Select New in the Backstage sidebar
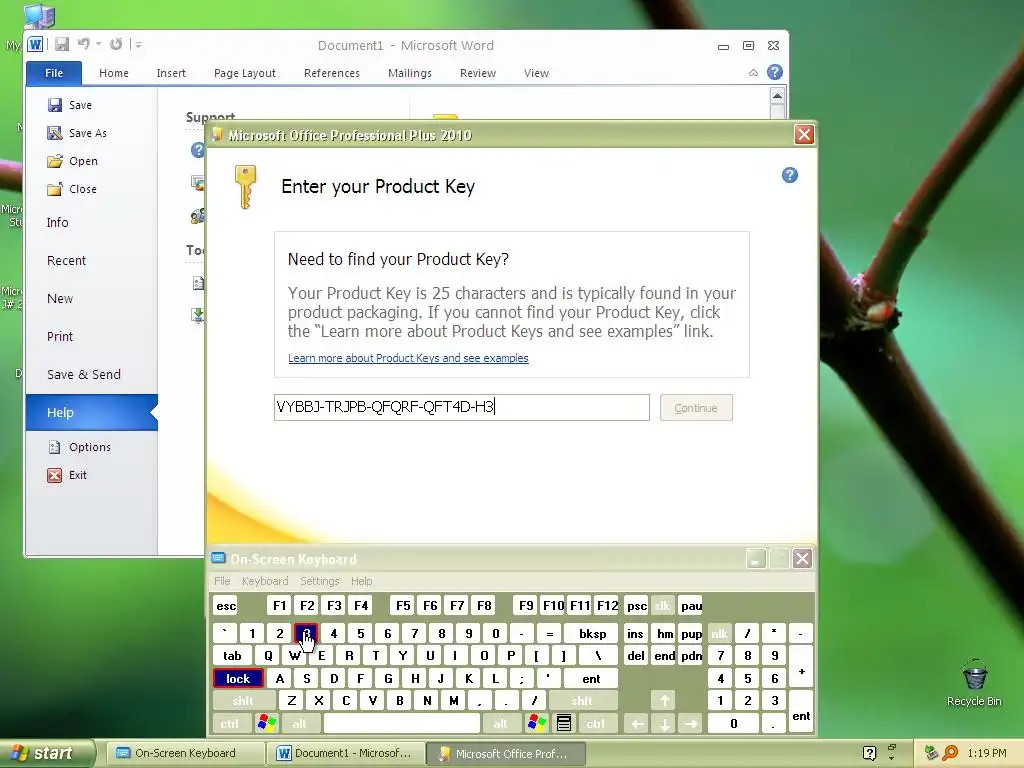 [60, 298]
